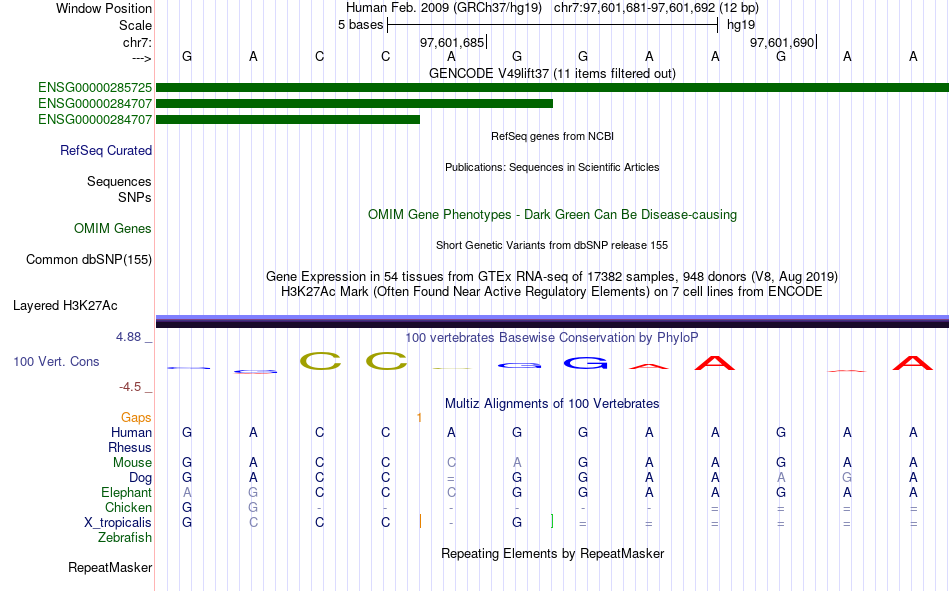950x591 pixels.
Task: Click 'Human Feb. 2009 (GRCh37/hg19)' header text
Action: (x=444, y=8)
